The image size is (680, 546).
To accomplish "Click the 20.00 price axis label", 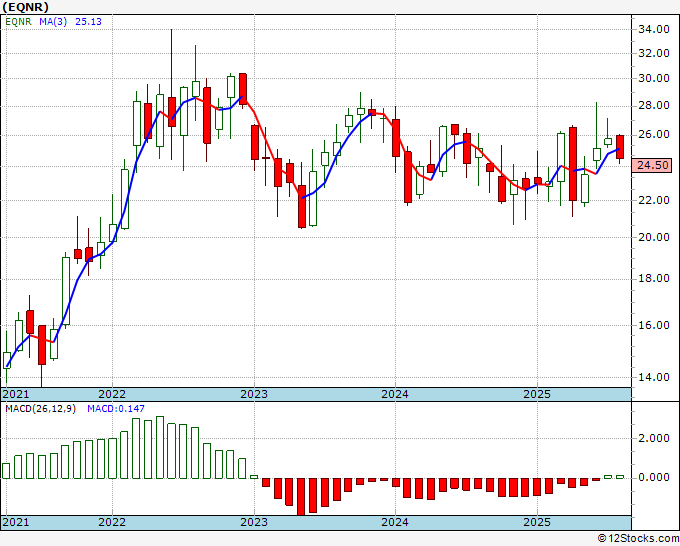I will (654, 237).
